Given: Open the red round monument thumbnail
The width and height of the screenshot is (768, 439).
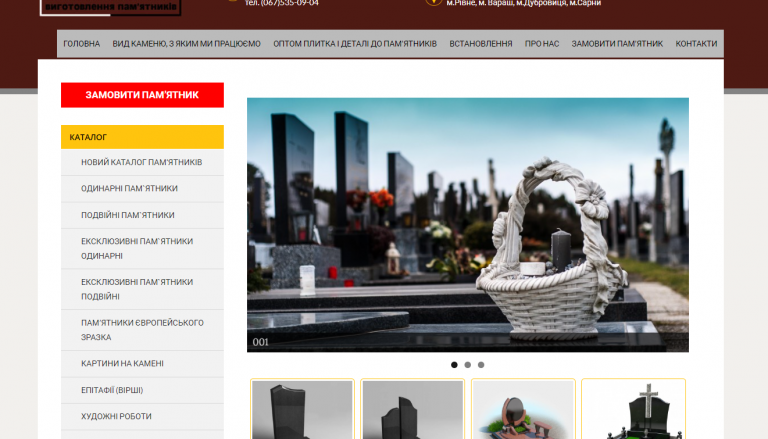Looking at the screenshot, I should (523, 409).
